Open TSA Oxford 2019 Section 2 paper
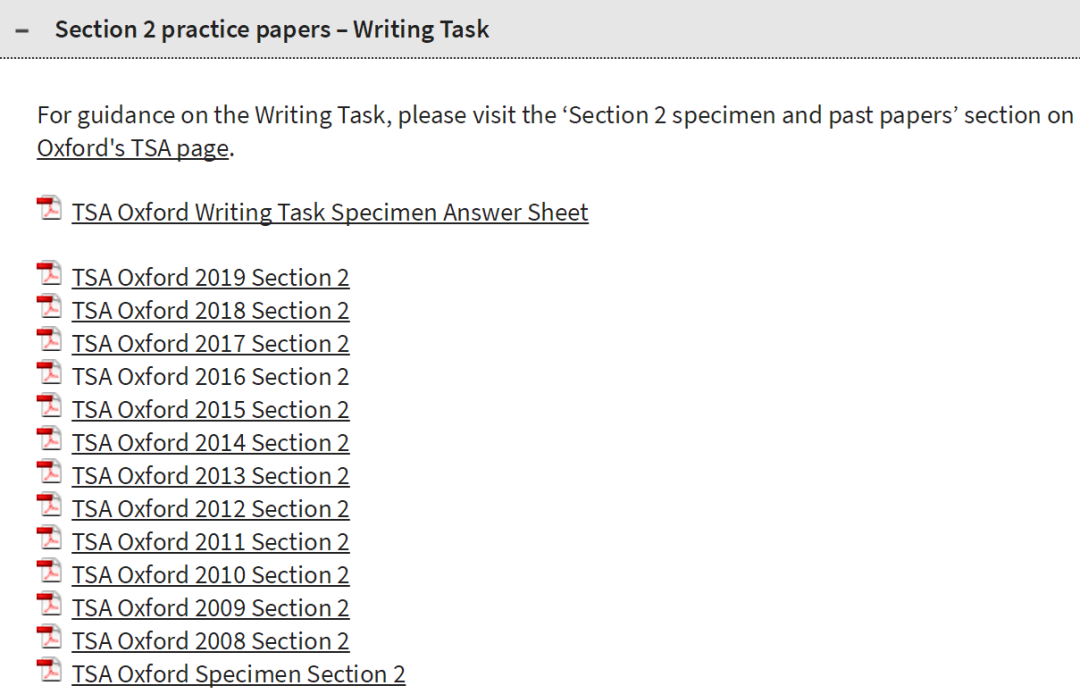 [x=210, y=277]
